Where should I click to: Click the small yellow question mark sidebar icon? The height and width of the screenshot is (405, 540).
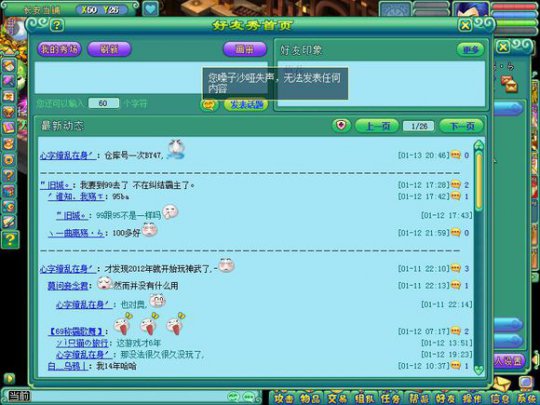click(9, 175)
